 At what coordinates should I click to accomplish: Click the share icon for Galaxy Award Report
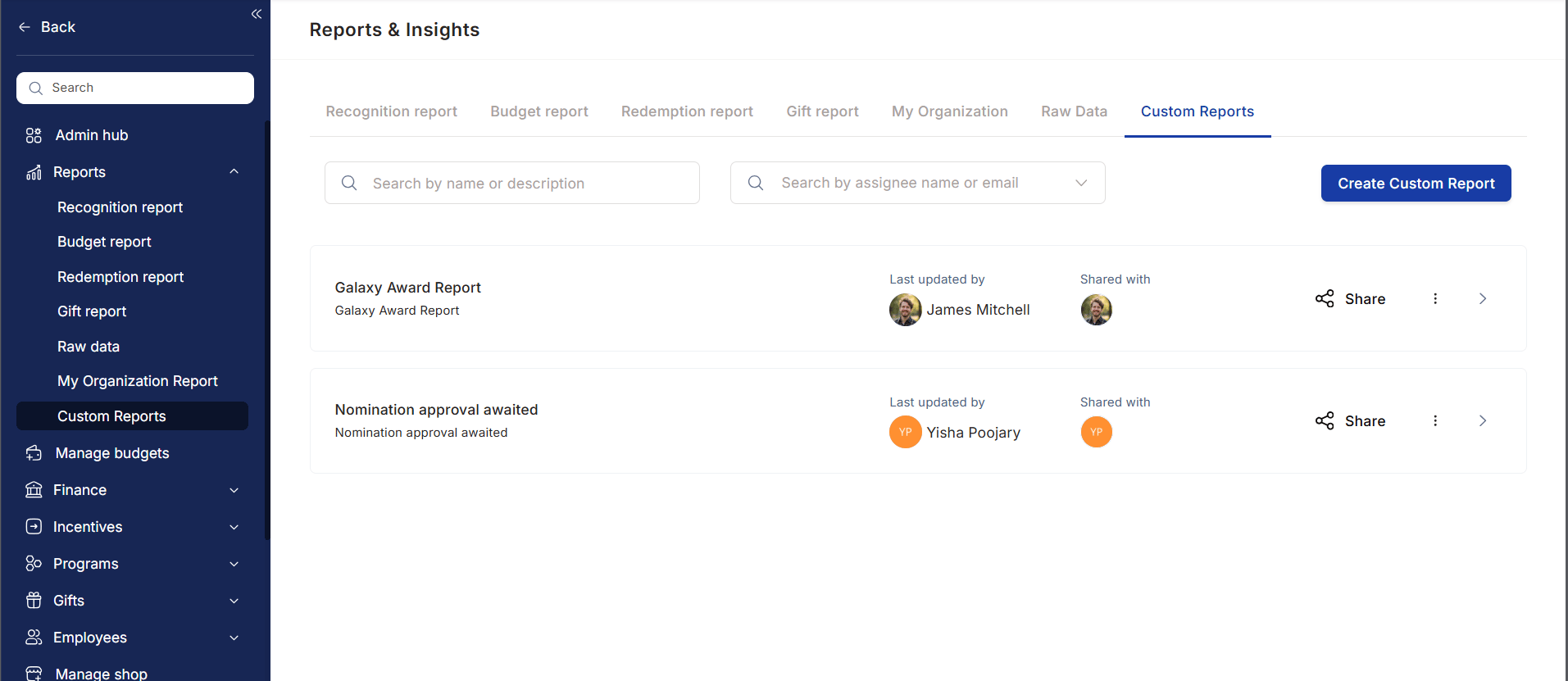(1325, 299)
